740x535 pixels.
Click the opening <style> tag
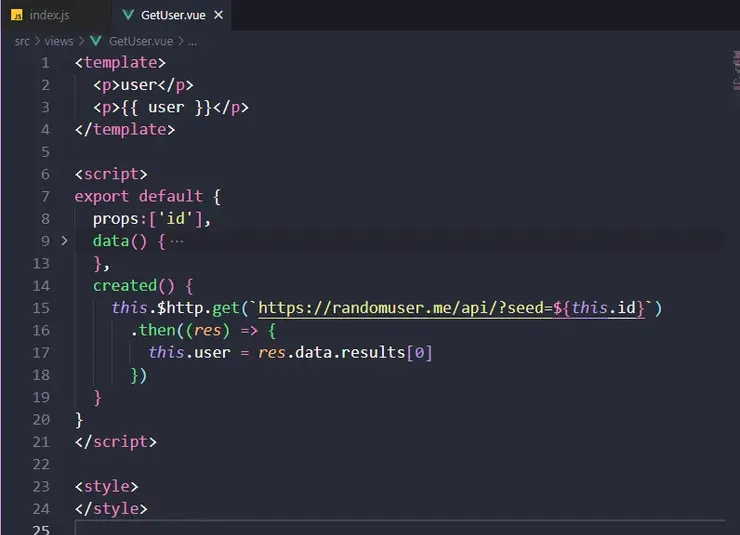coord(106,486)
